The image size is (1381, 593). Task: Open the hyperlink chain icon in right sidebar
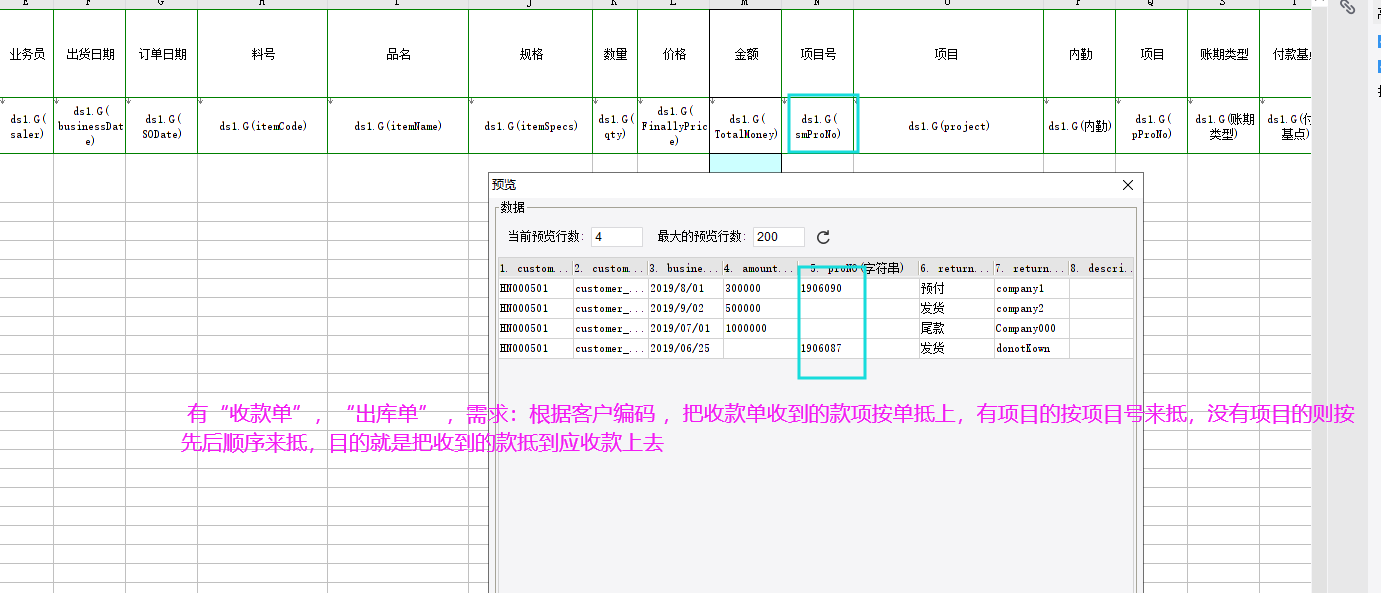click(x=1348, y=7)
